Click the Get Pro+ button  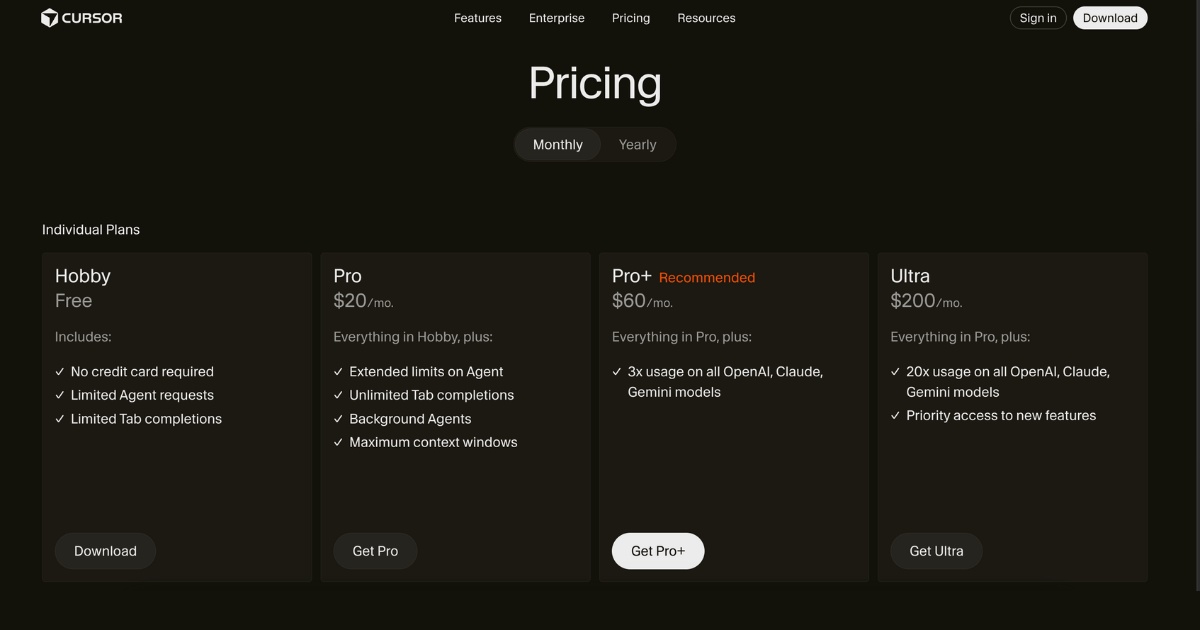pyautogui.click(x=658, y=551)
